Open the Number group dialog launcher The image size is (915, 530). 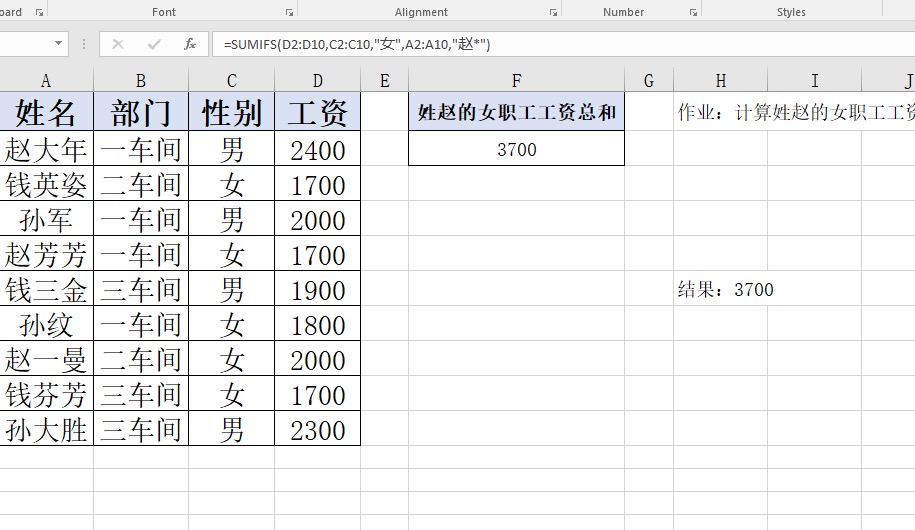[x=693, y=12]
